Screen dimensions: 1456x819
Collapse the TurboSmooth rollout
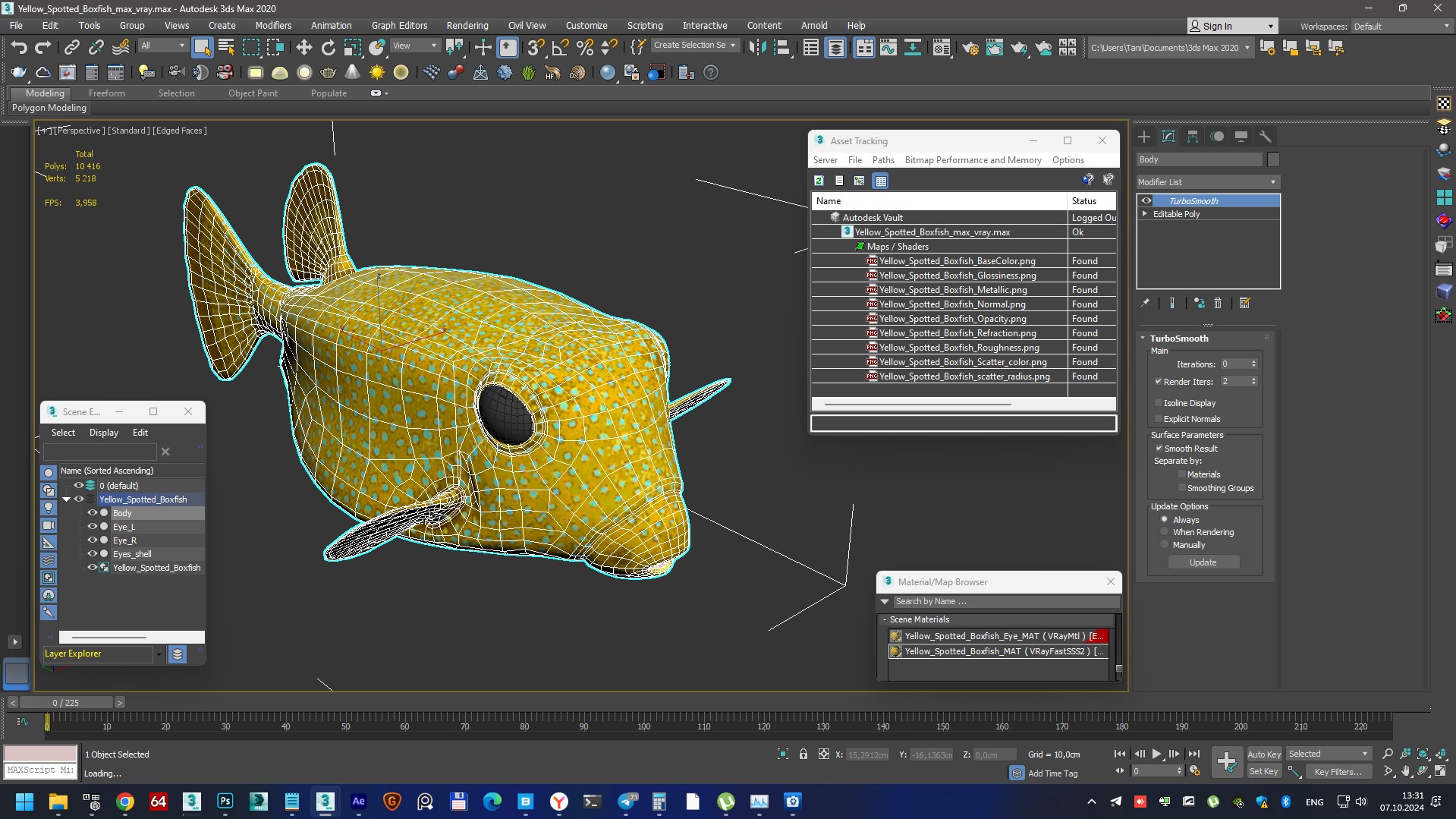pyautogui.click(x=1143, y=339)
